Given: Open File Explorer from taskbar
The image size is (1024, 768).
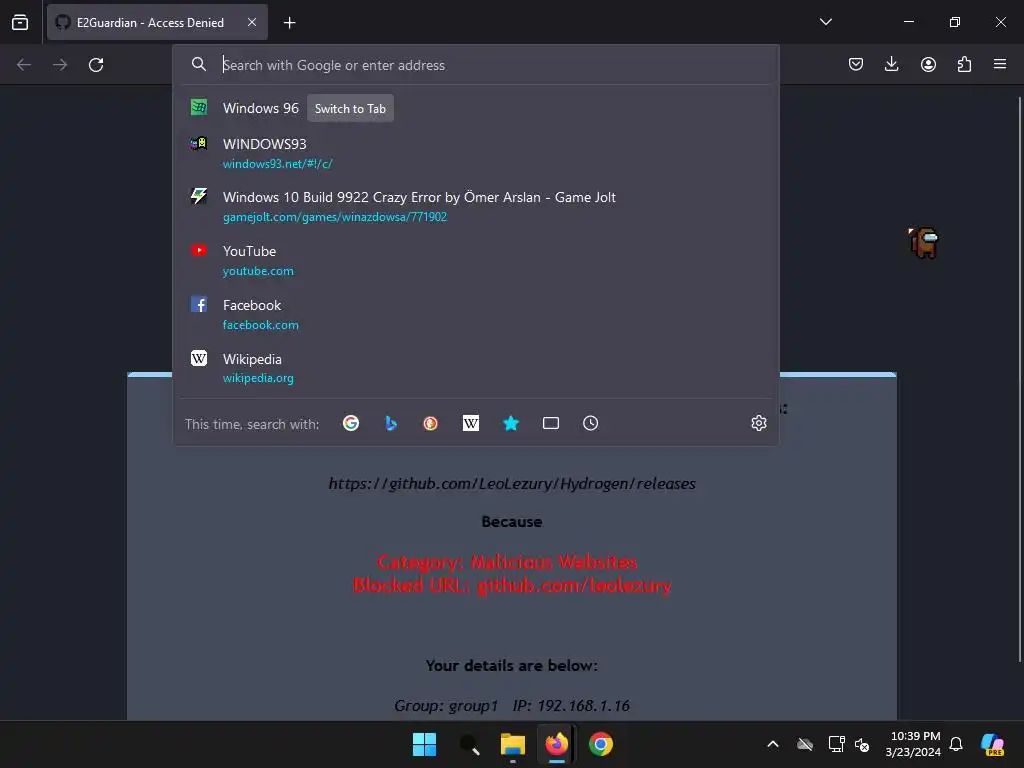Looking at the screenshot, I should tap(513, 744).
